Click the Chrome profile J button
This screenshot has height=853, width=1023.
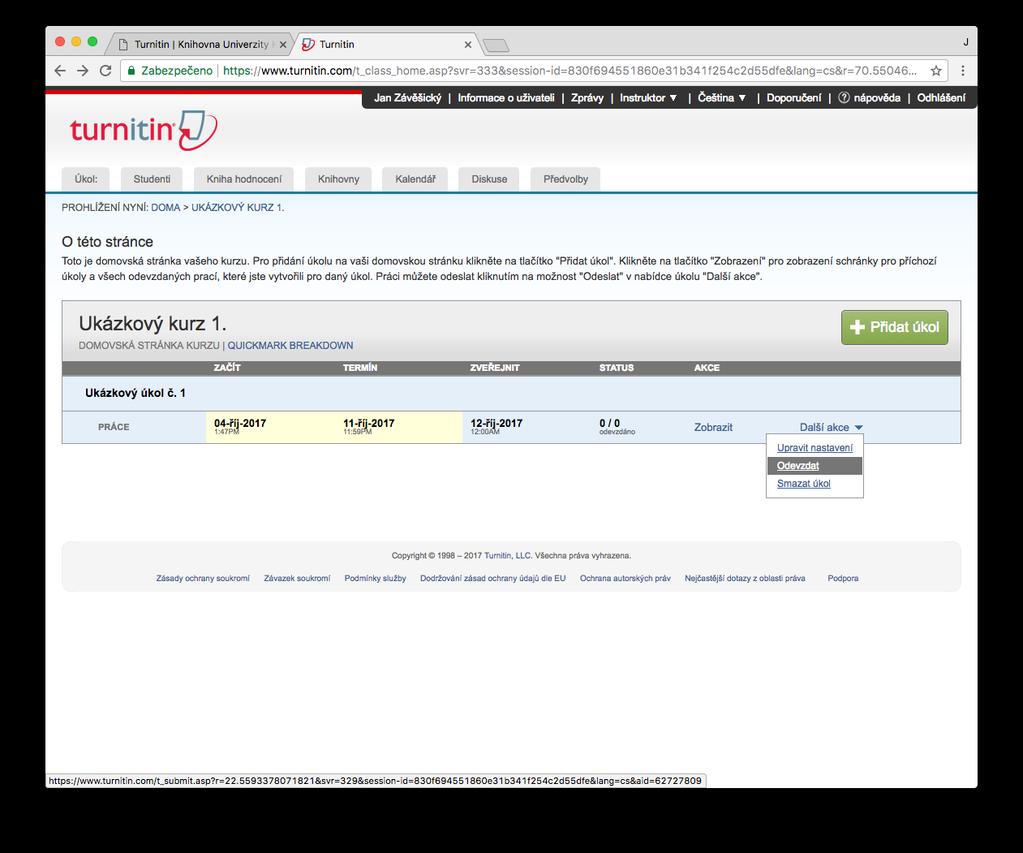966,42
